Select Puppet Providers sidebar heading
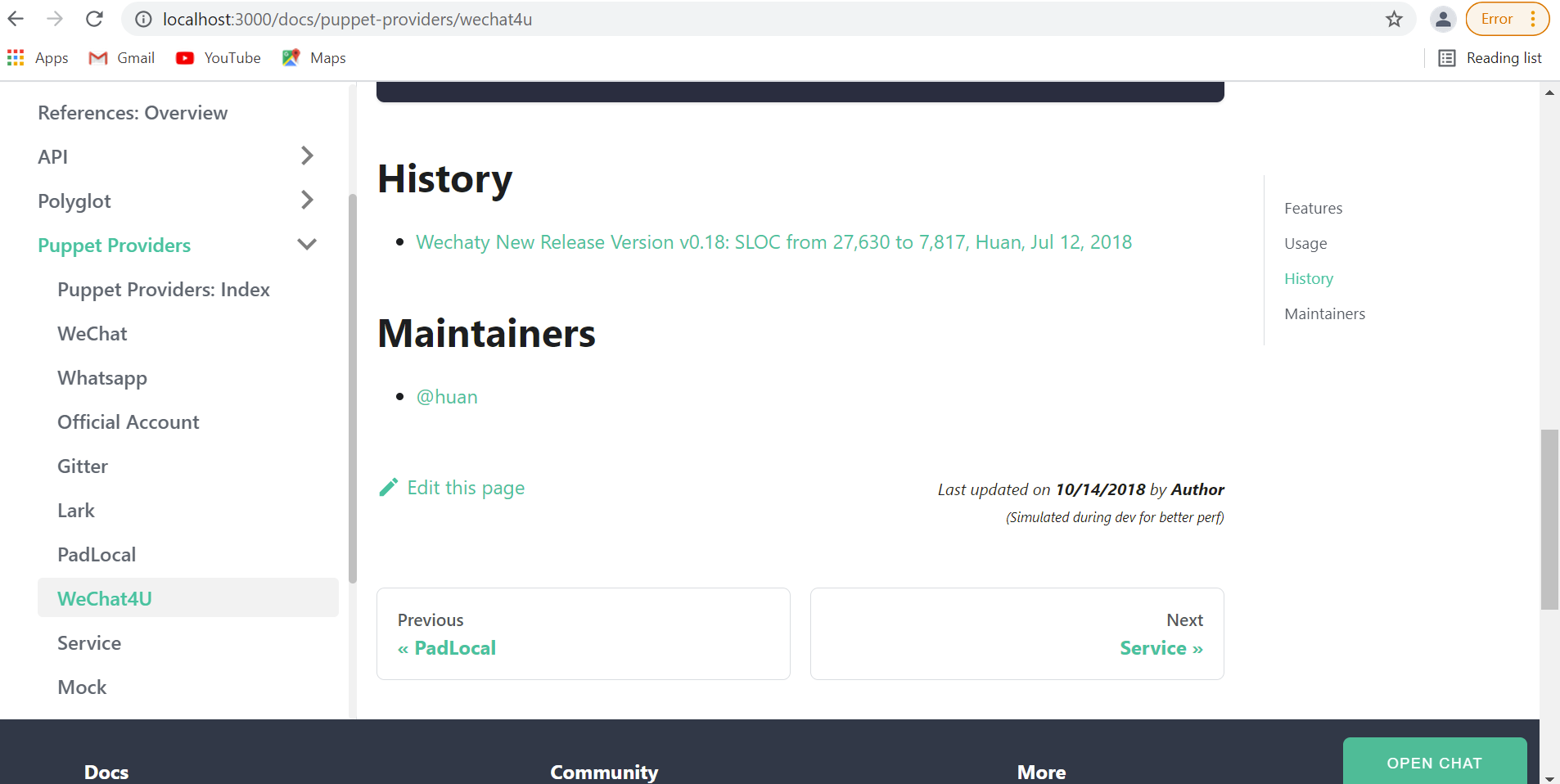This screenshot has width=1560, height=784. (x=114, y=246)
